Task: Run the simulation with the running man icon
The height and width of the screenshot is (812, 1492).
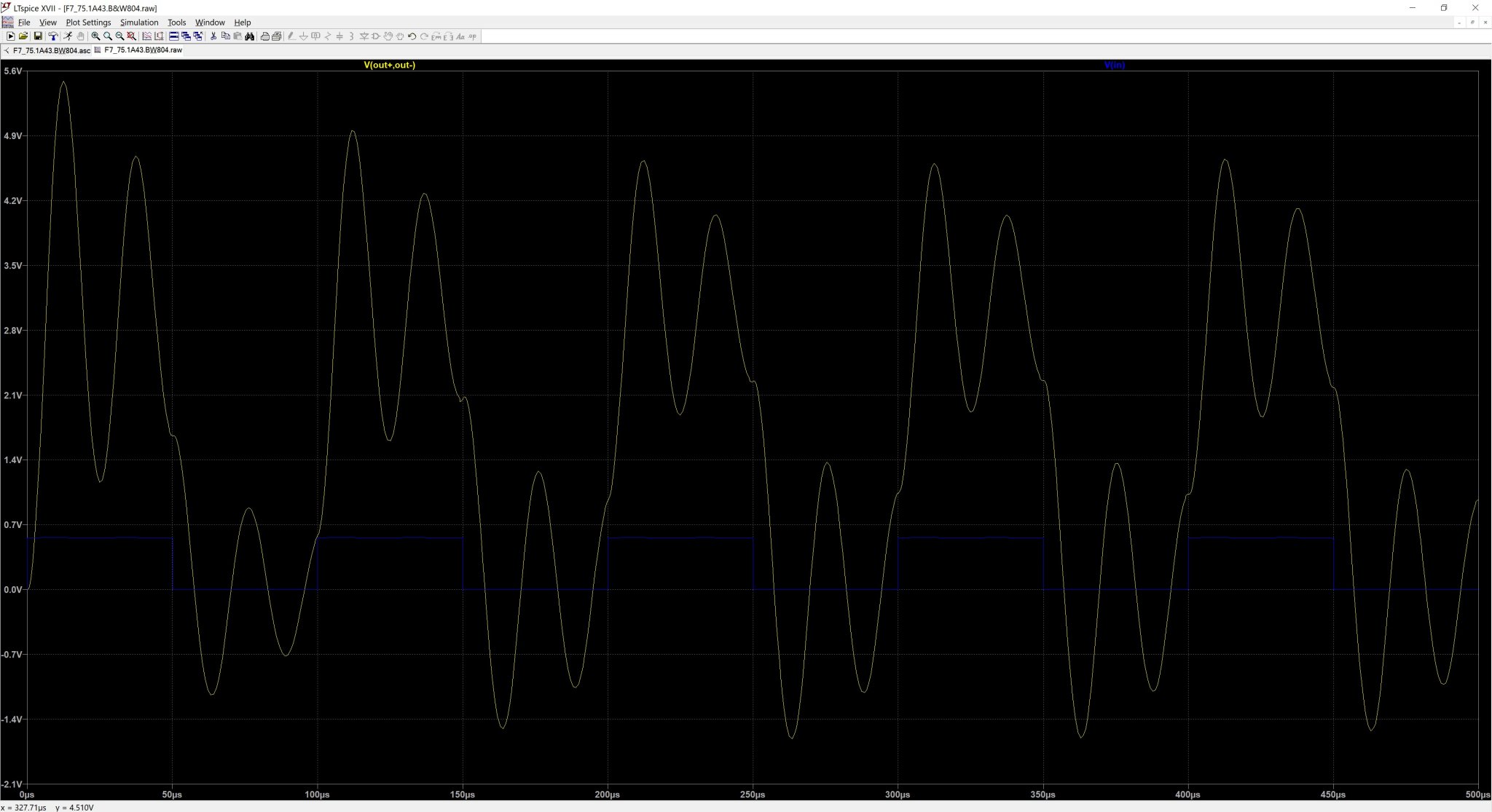Action: pyautogui.click(x=68, y=36)
